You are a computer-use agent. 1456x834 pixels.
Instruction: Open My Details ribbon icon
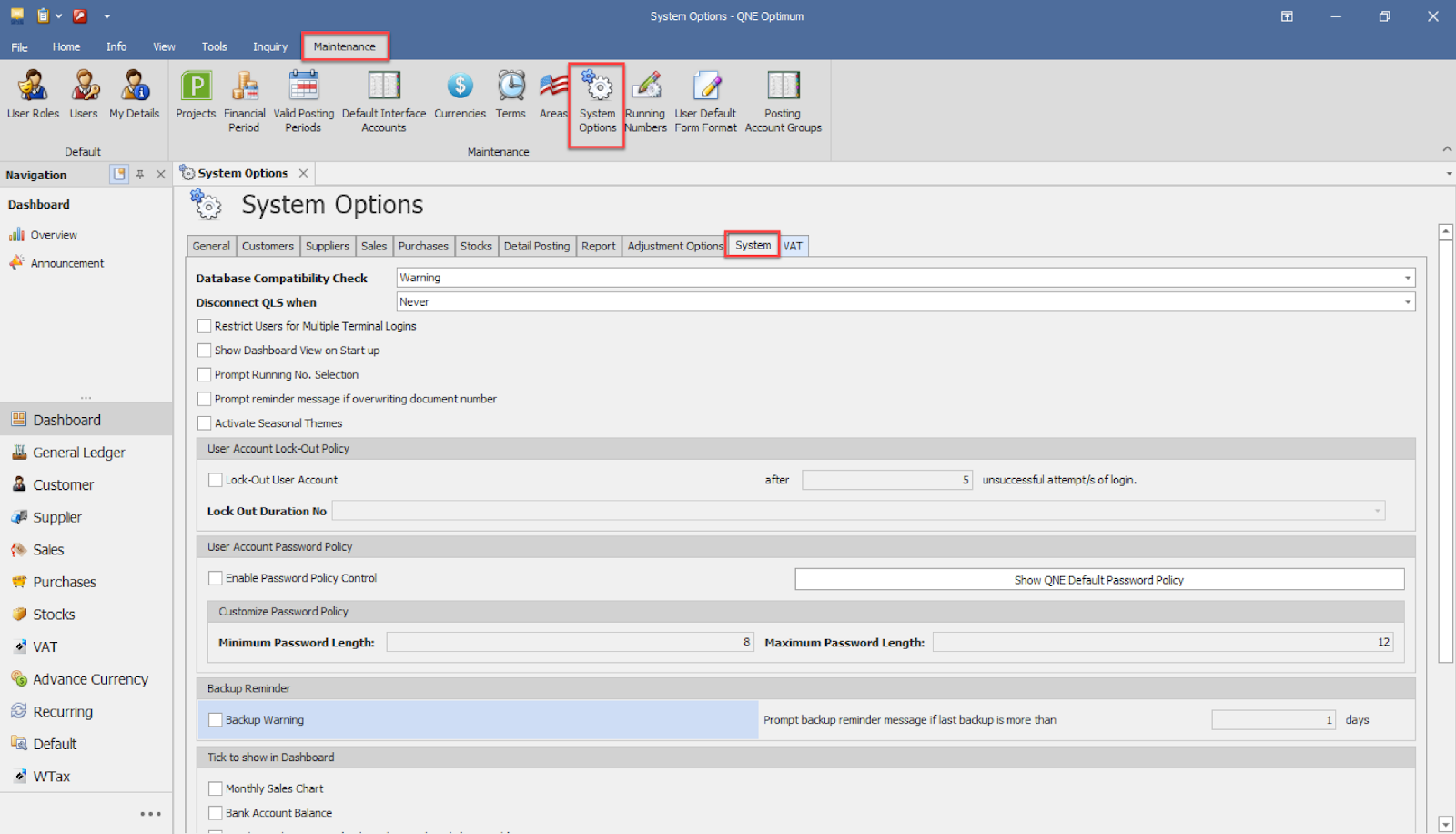[135, 95]
